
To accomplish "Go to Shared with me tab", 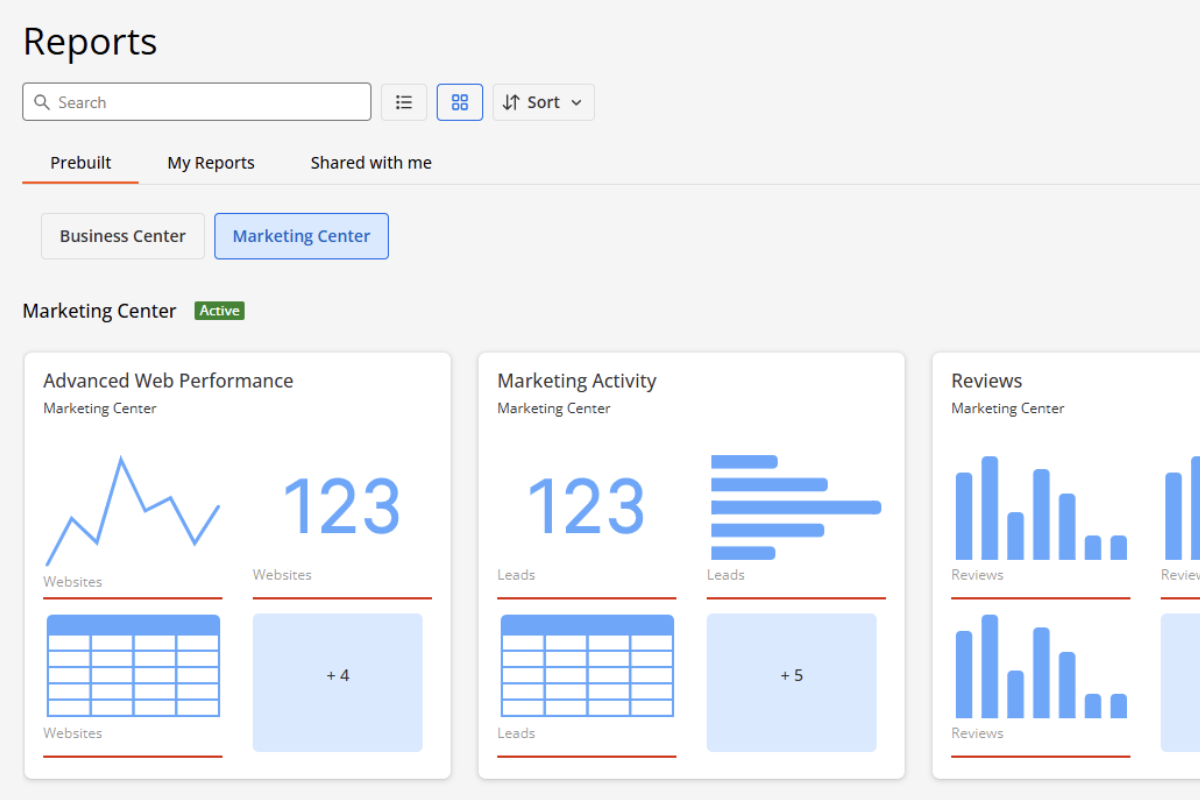I will [371, 162].
